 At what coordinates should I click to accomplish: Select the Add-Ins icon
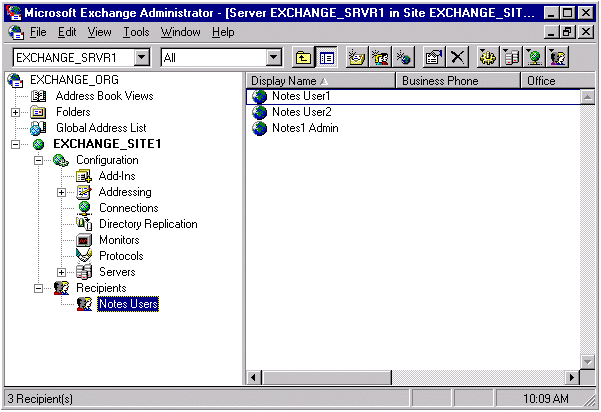tap(84, 176)
